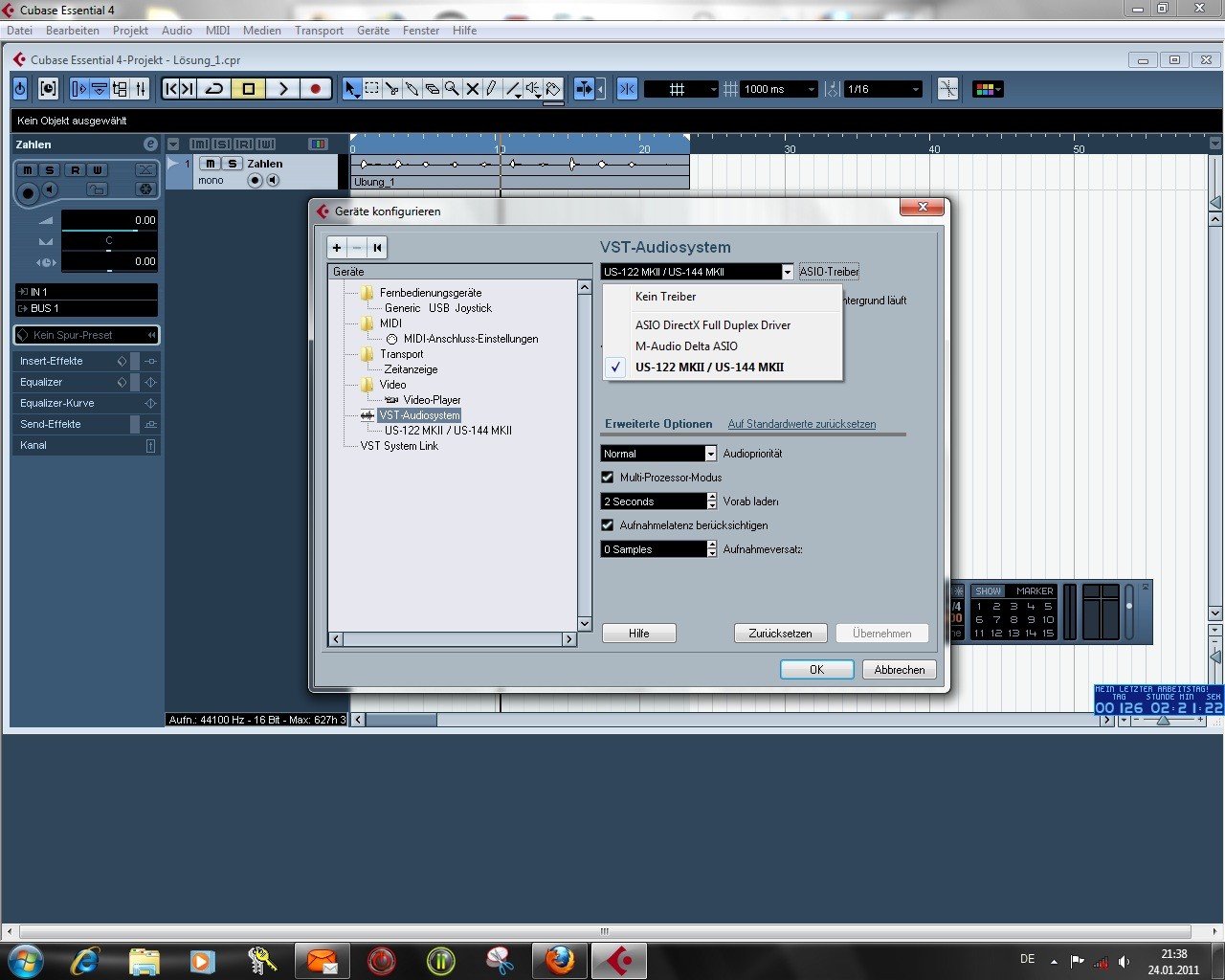Click the Play transport button

[282, 89]
